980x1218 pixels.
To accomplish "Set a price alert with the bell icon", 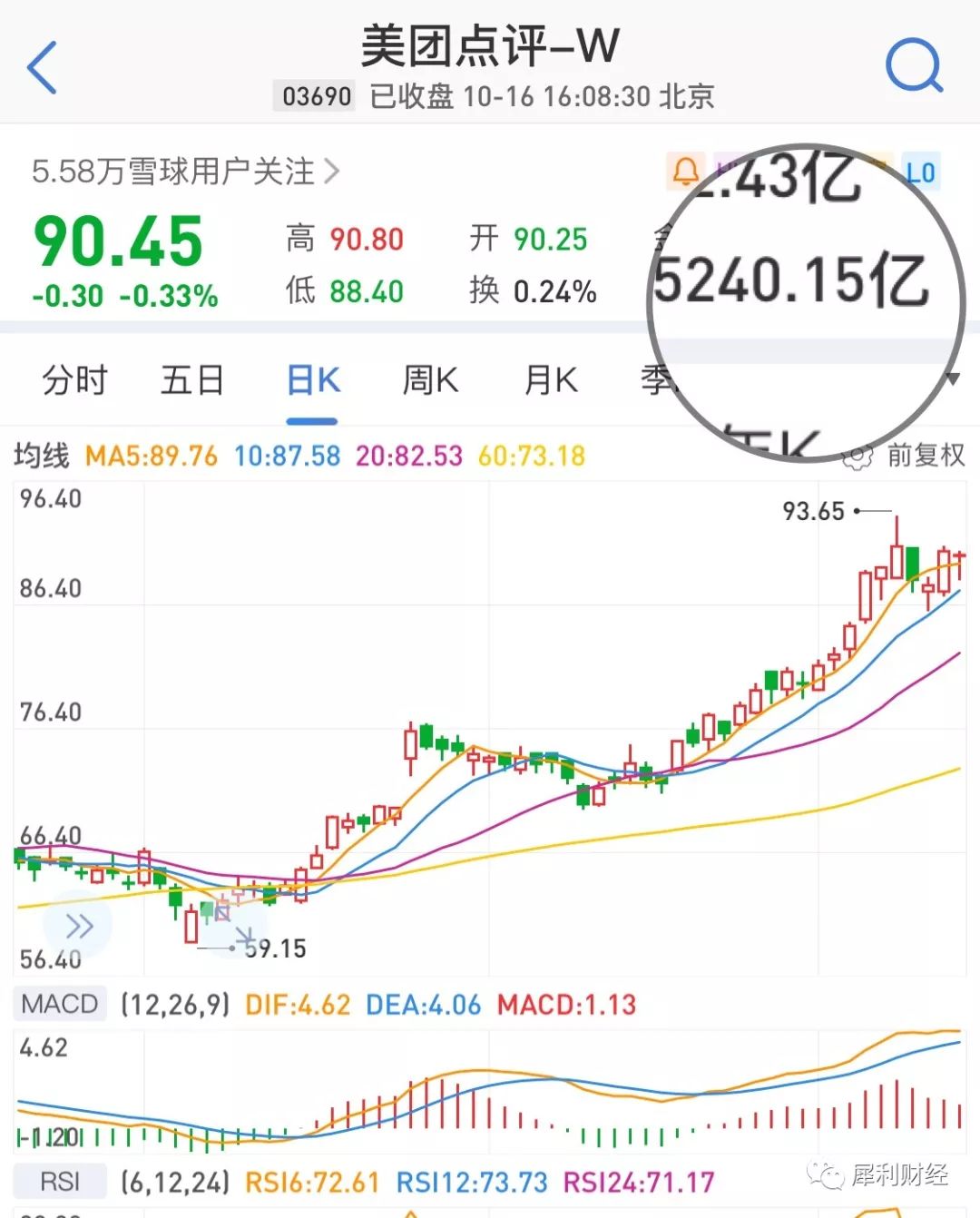I will pos(685,172).
